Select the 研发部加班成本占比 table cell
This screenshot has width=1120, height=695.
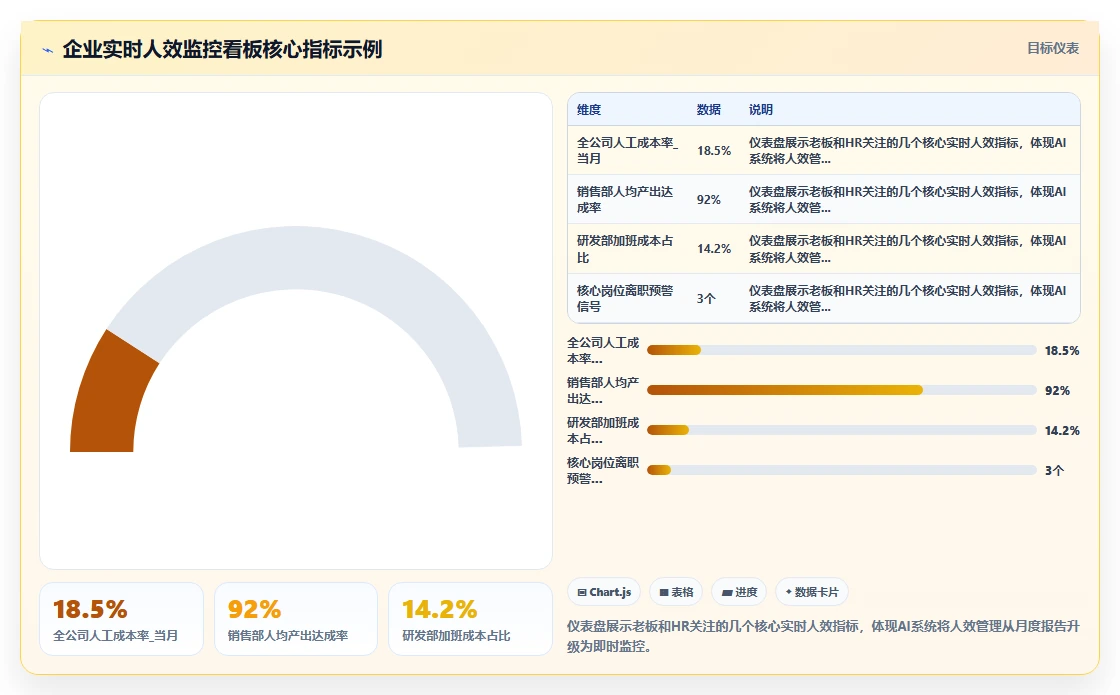(628, 249)
